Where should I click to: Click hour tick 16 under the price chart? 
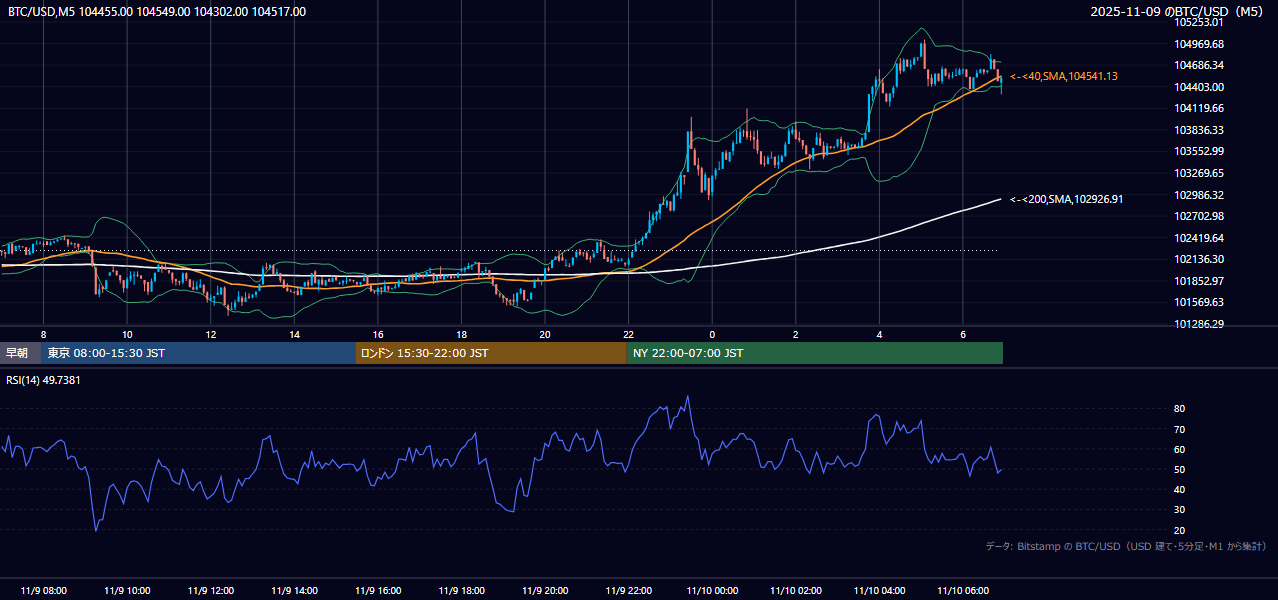378,334
